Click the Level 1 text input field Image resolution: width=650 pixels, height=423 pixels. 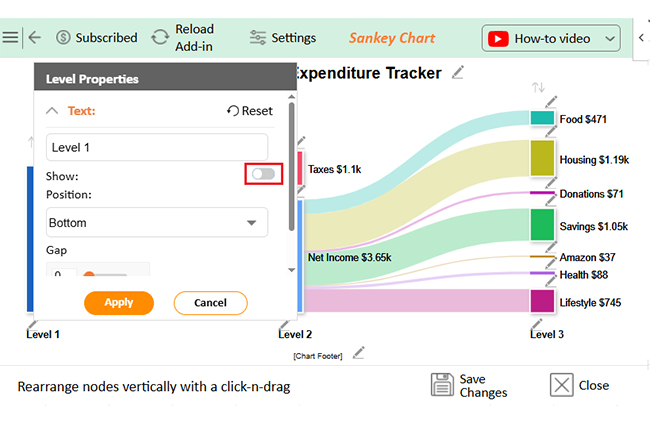pos(157,147)
